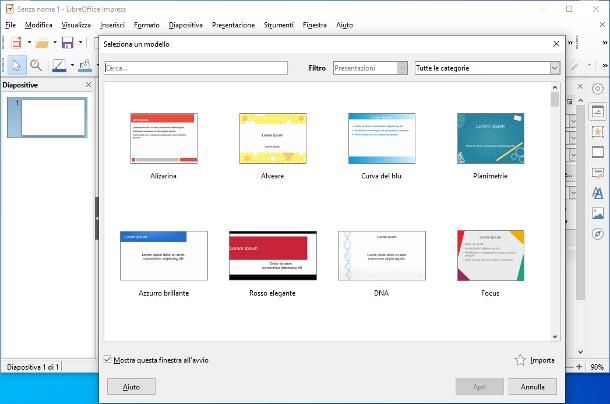Click the Open folder toolbar icon

[x=42, y=42]
